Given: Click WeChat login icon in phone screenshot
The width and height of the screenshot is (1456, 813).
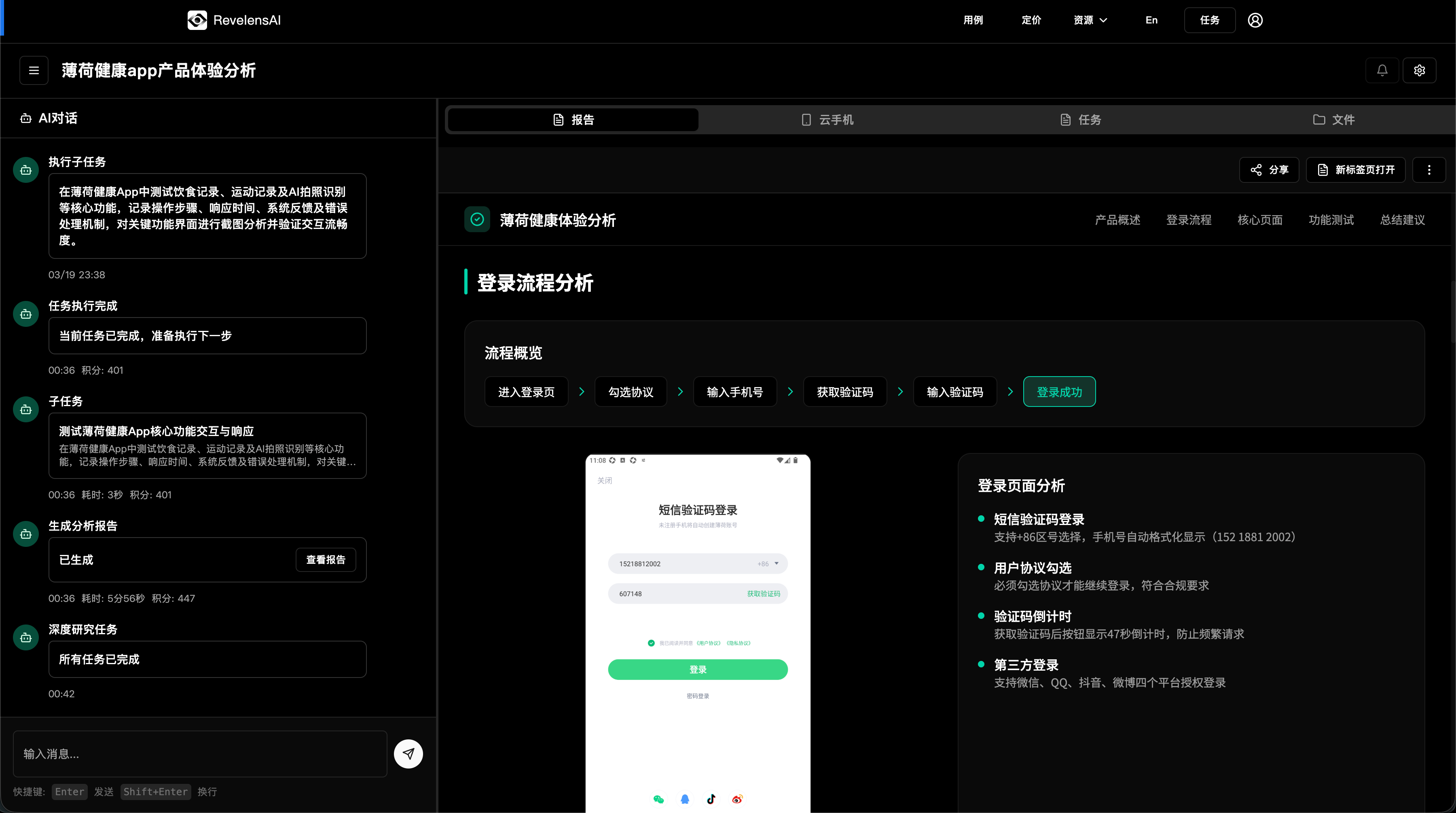Looking at the screenshot, I should (658, 799).
